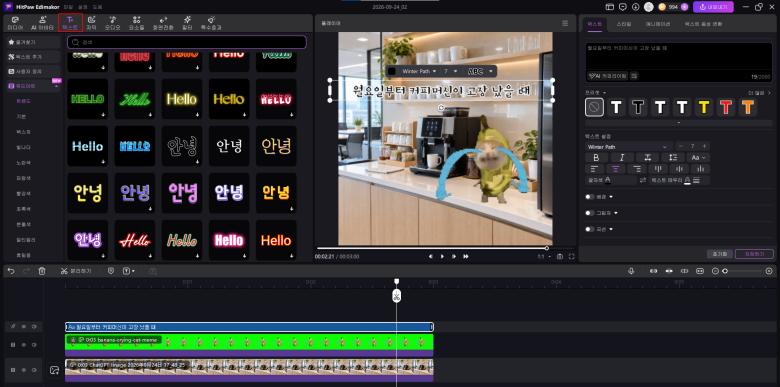Image resolution: width=780 pixels, height=387 pixels.
Task: Click the zoom-in plus circle of timeline zoom
Action: click(769, 271)
